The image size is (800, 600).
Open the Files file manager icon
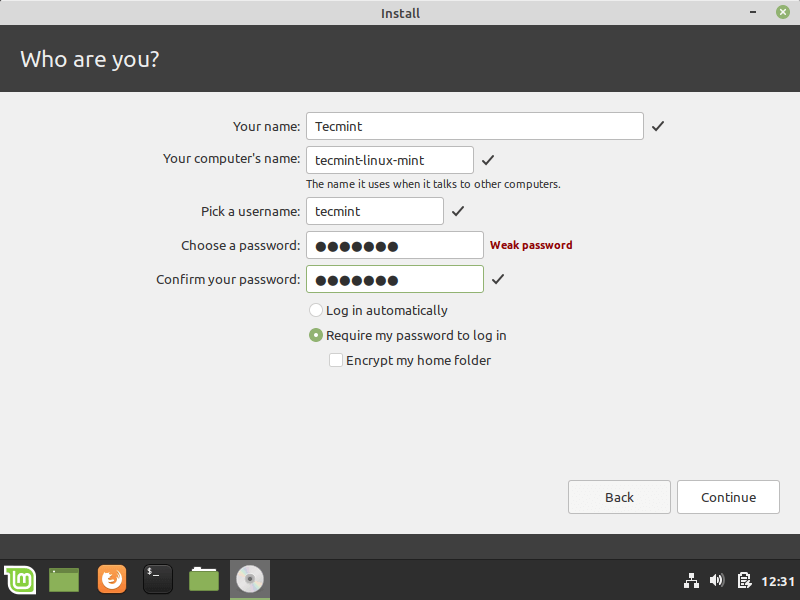(203, 579)
